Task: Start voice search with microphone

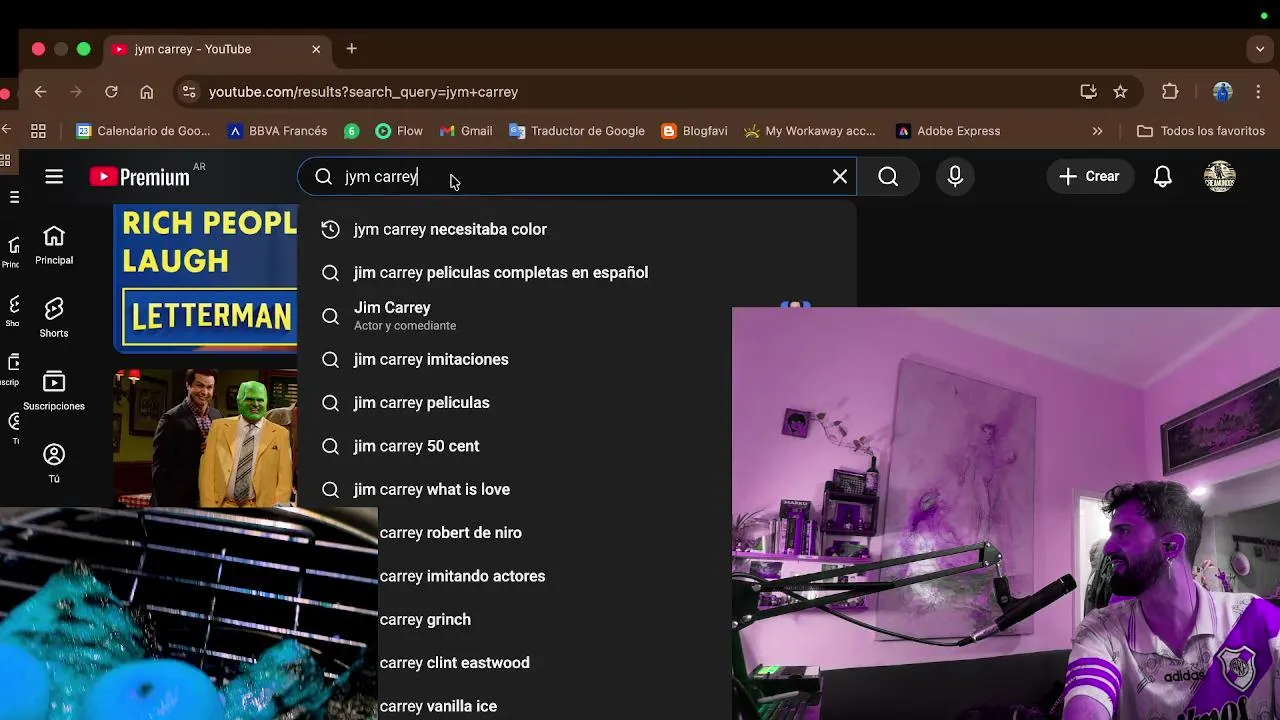Action: (x=955, y=177)
